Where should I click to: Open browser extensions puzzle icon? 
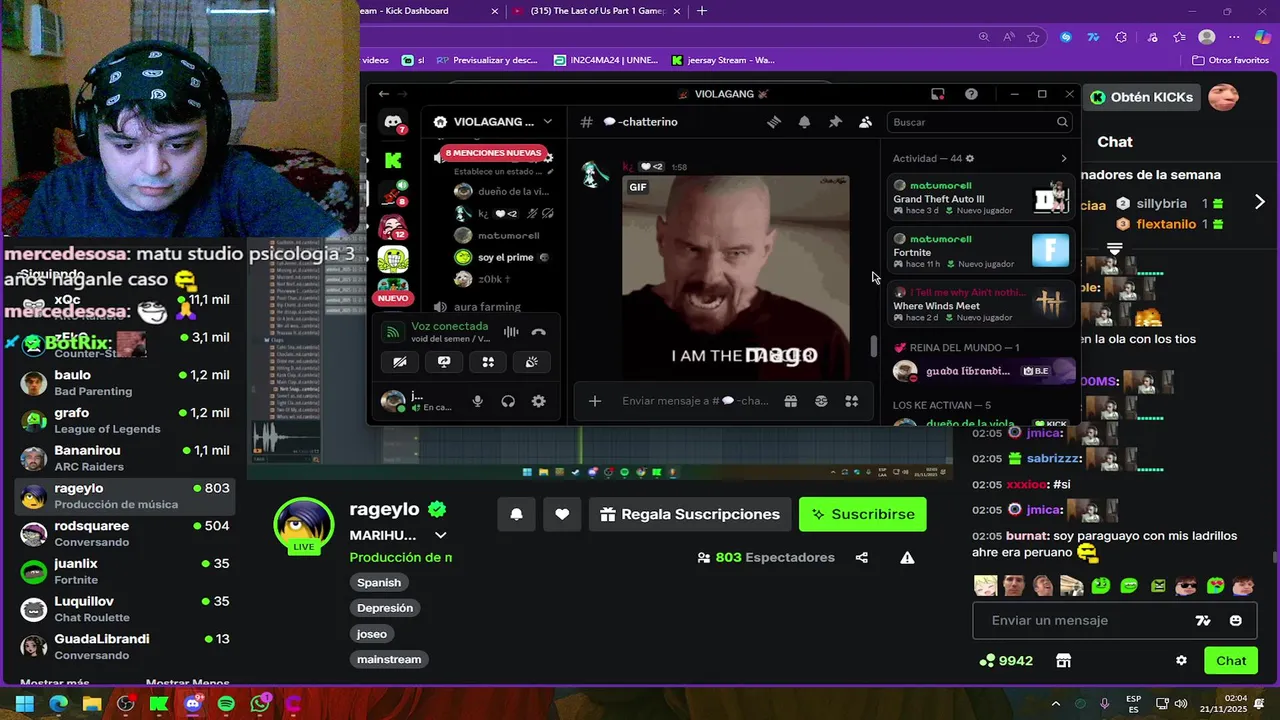(x=1121, y=37)
